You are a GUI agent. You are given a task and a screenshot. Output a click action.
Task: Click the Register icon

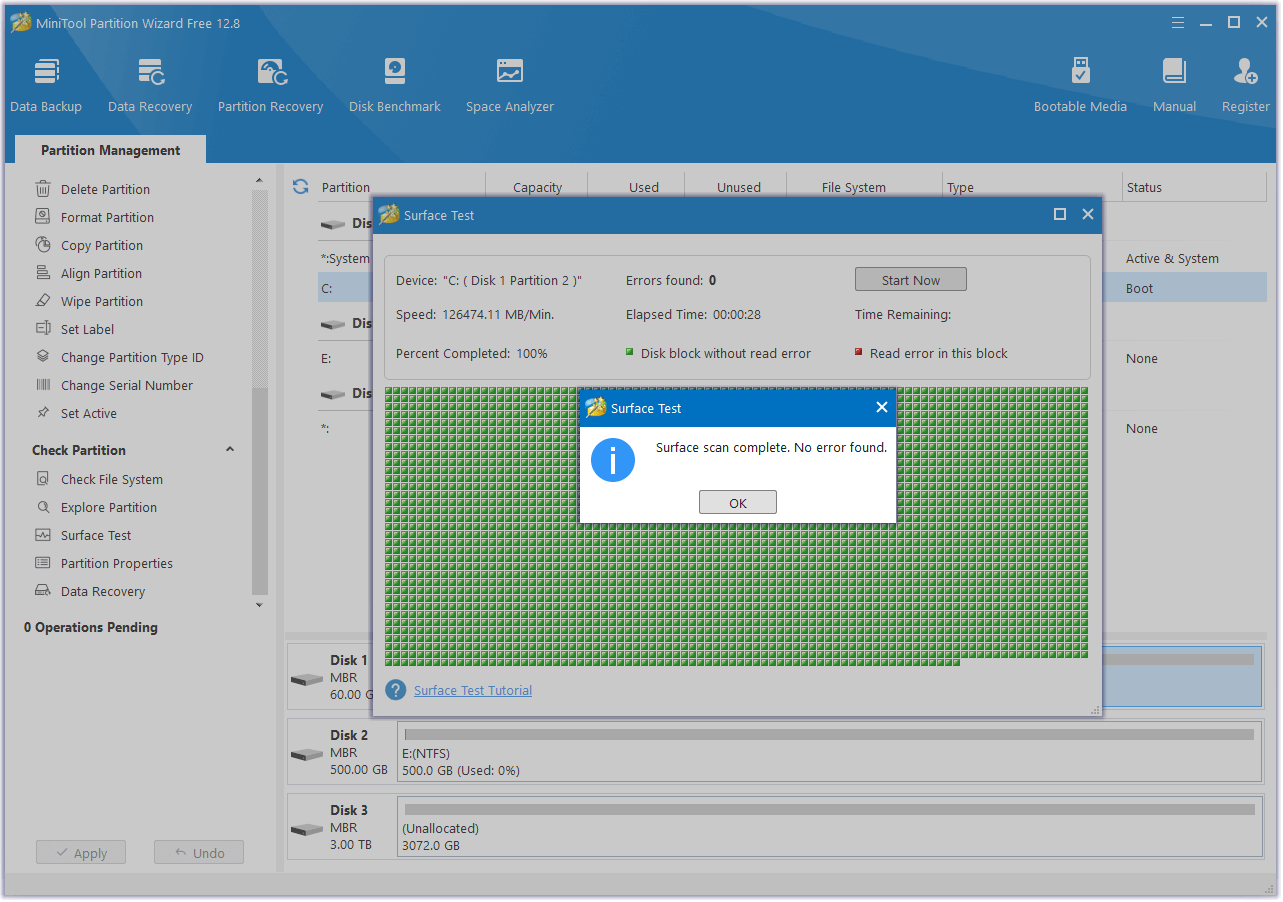(x=1246, y=86)
